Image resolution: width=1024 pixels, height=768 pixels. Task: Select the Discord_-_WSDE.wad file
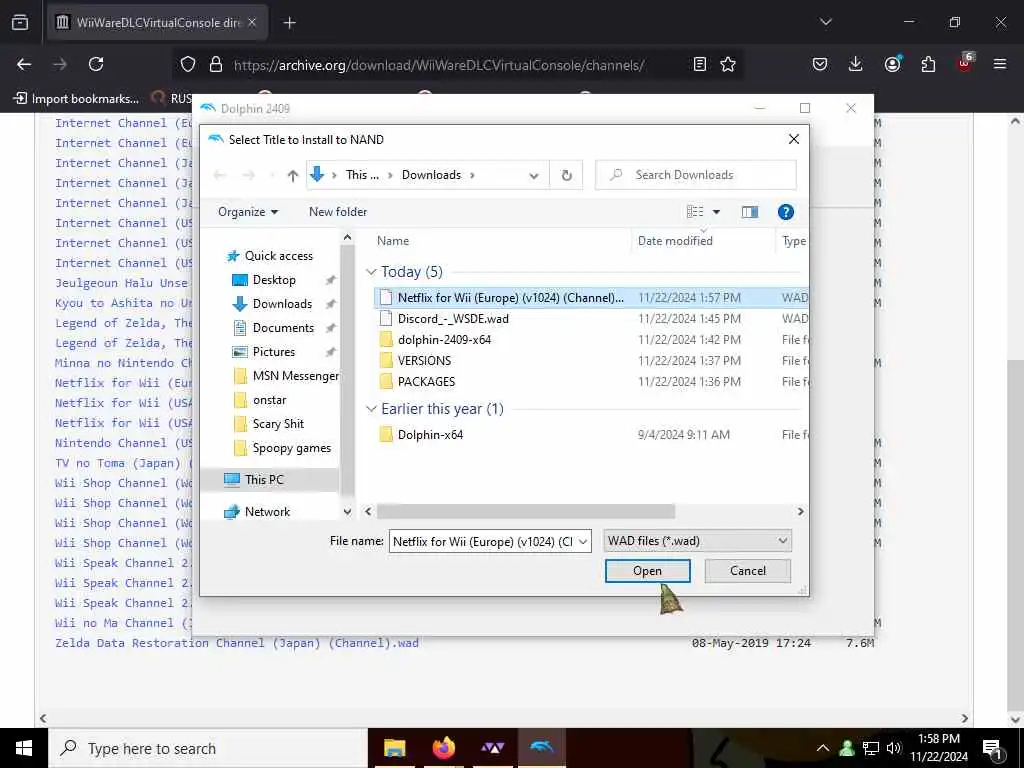(x=453, y=319)
